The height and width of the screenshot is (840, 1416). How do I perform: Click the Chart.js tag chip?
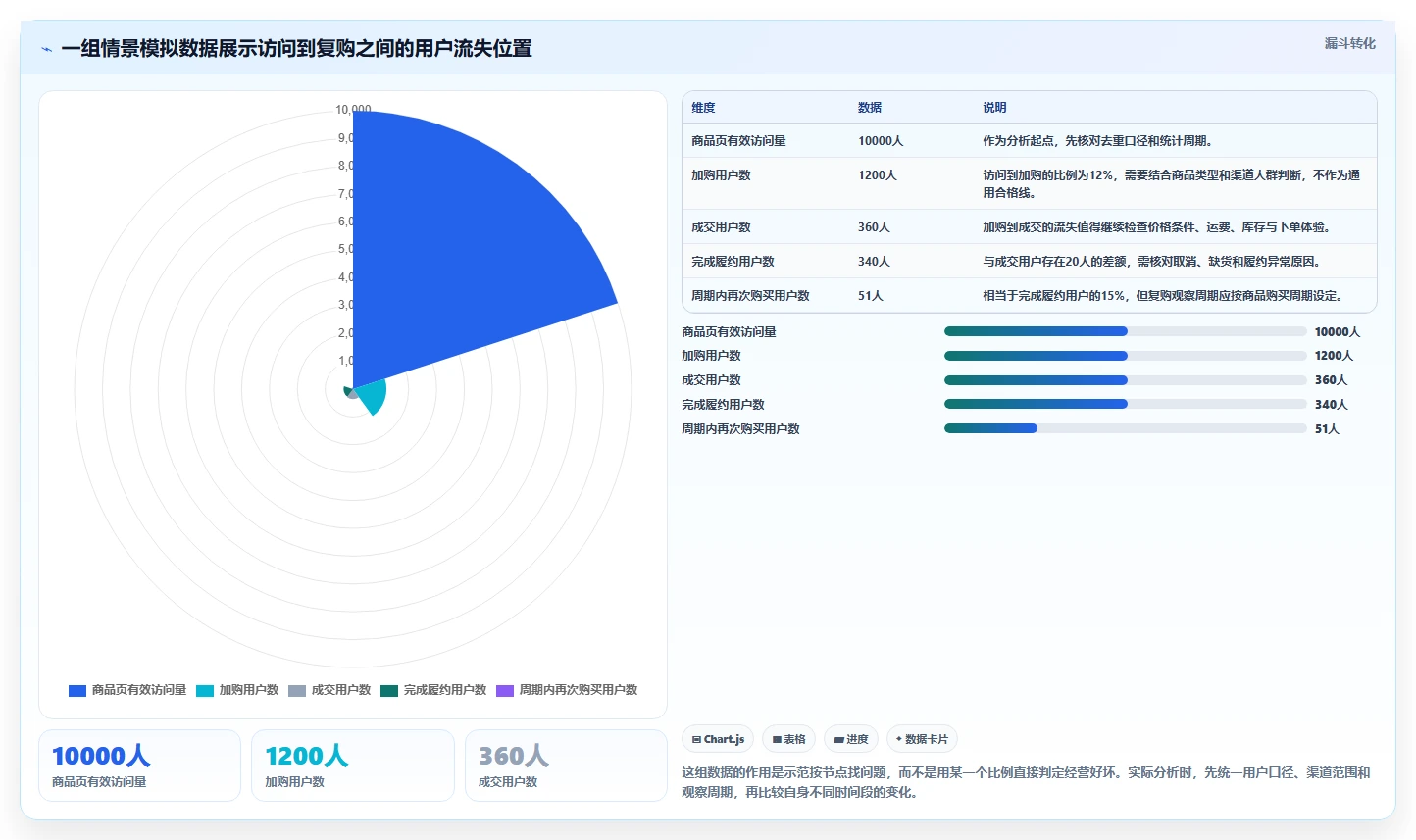tap(719, 739)
